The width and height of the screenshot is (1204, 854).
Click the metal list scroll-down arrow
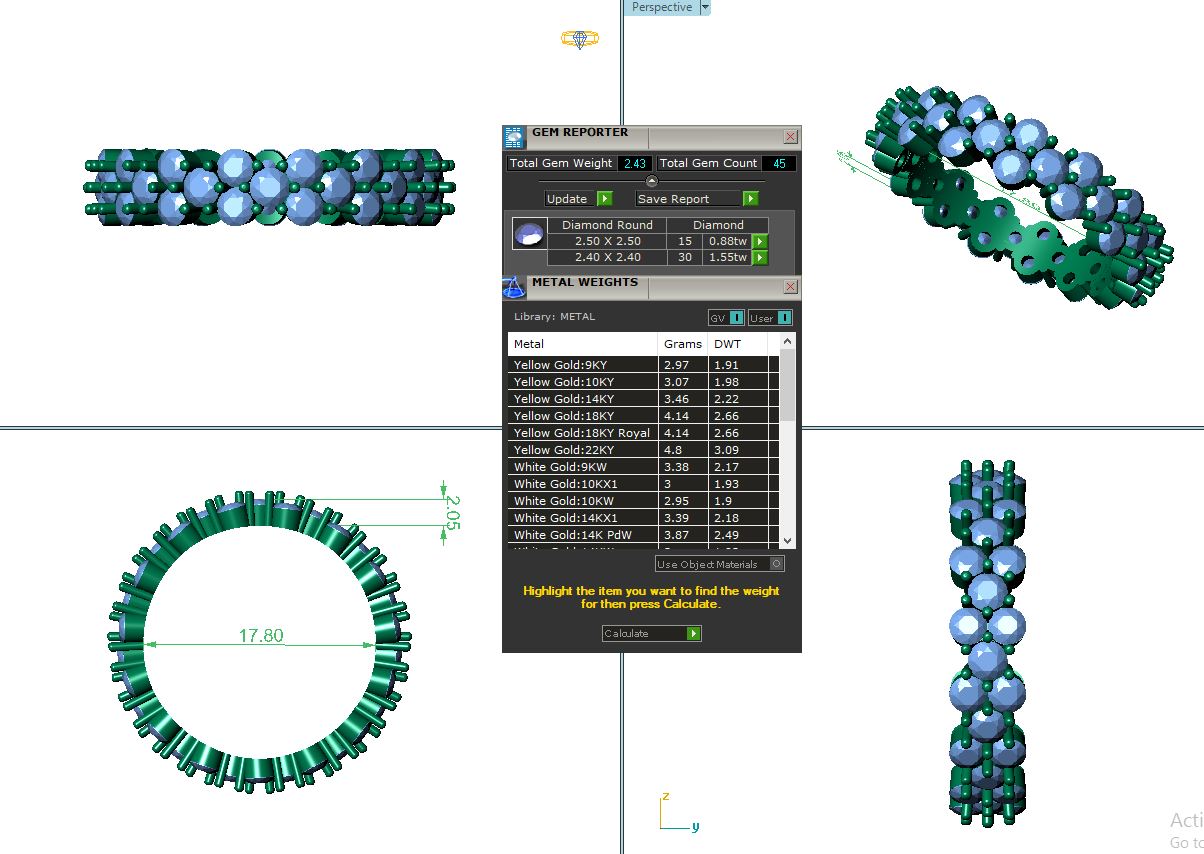(x=787, y=540)
